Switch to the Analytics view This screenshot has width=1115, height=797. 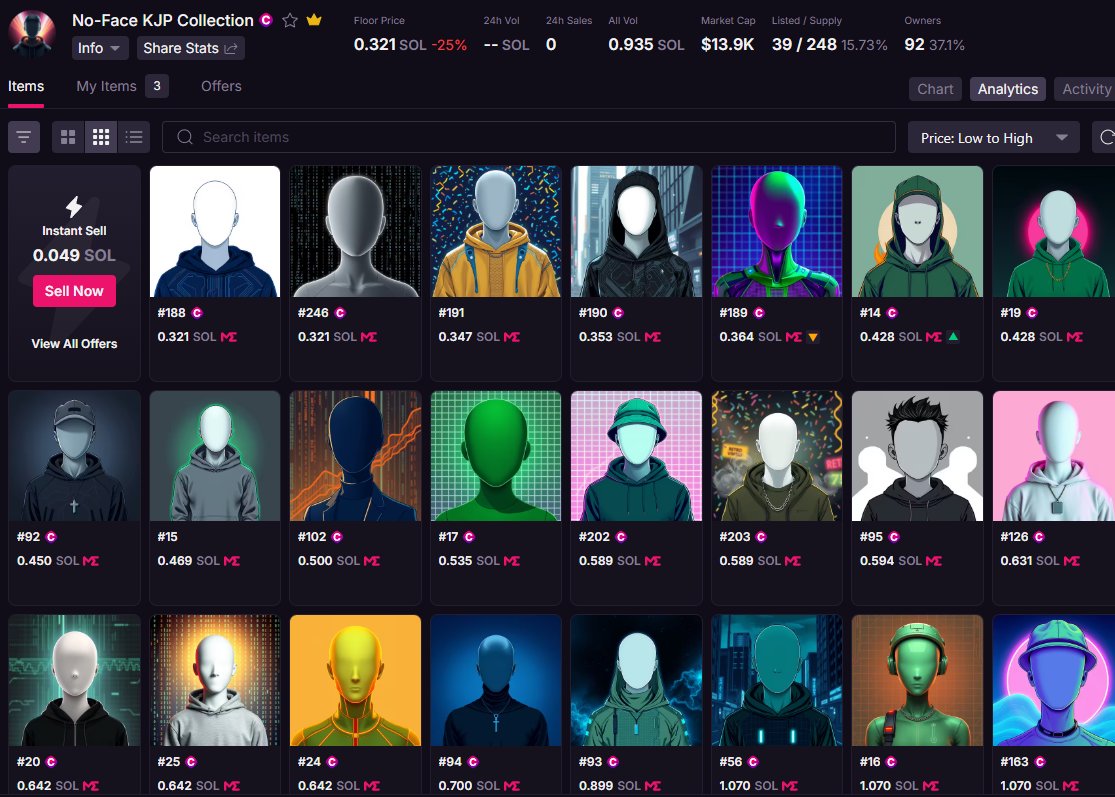[1008, 89]
